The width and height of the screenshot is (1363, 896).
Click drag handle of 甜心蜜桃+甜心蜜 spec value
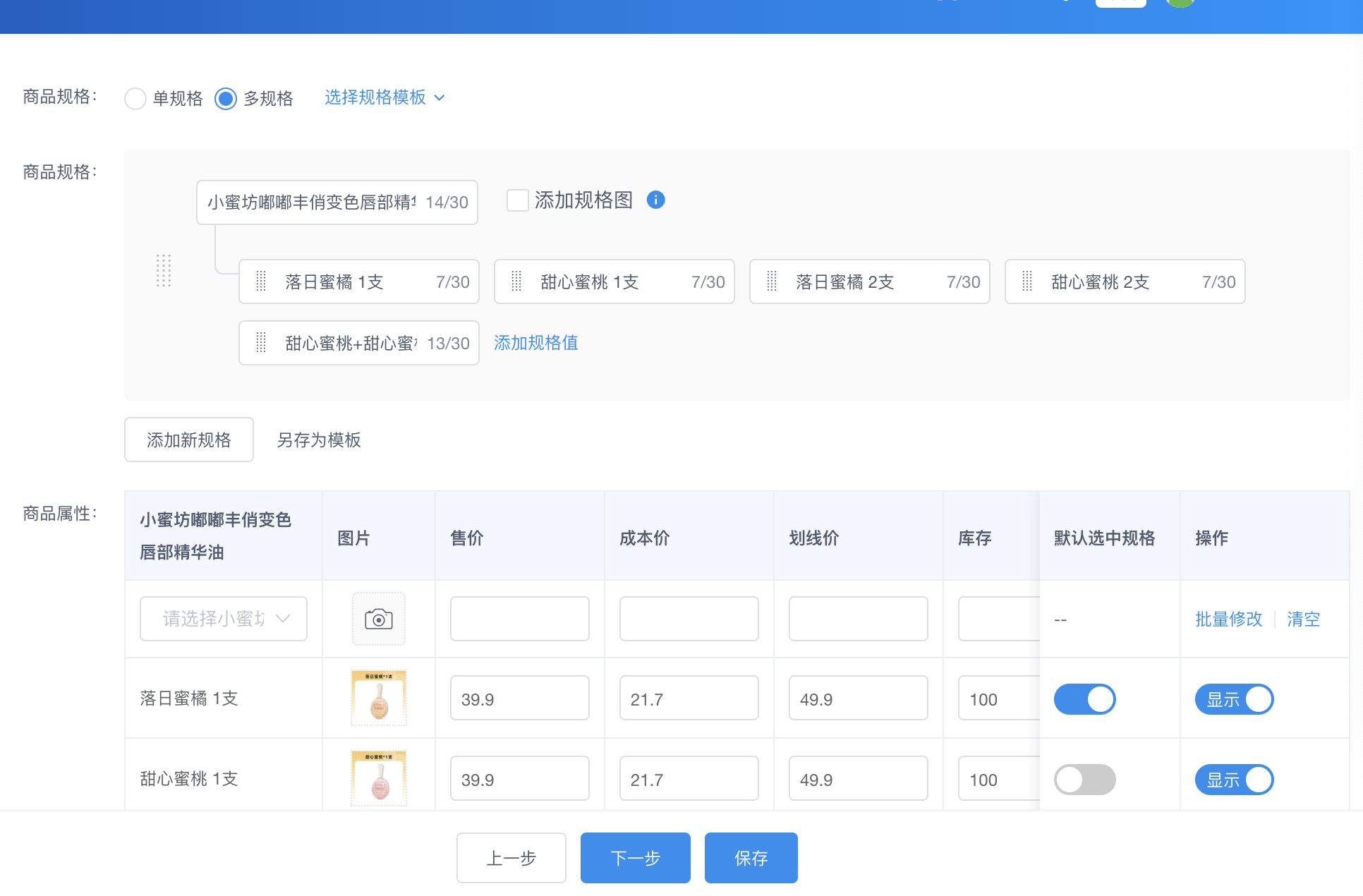pos(261,343)
